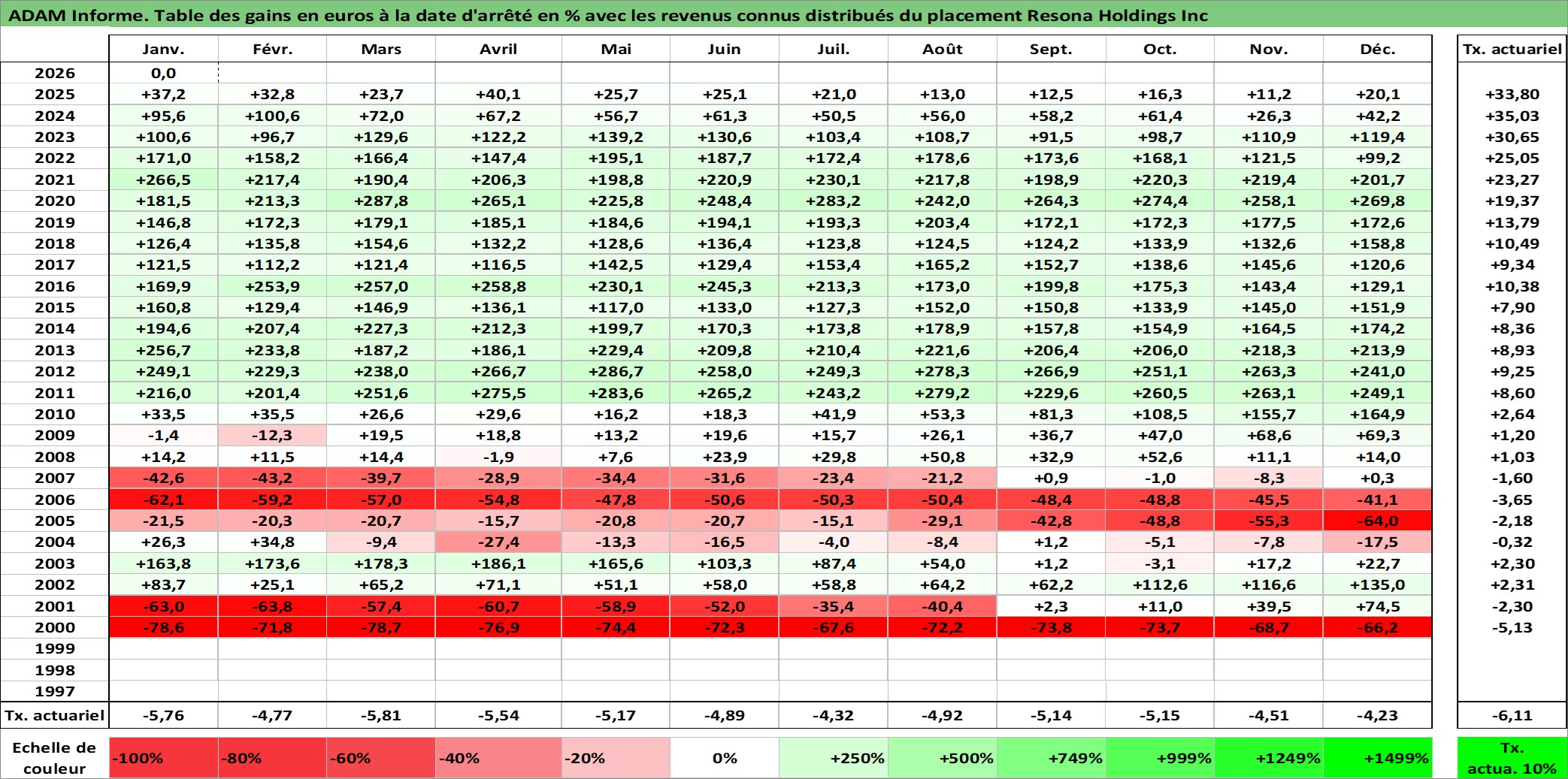Select the 'Avril' column header
The width and height of the screenshot is (1568, 779).
[x=498, y=49]
